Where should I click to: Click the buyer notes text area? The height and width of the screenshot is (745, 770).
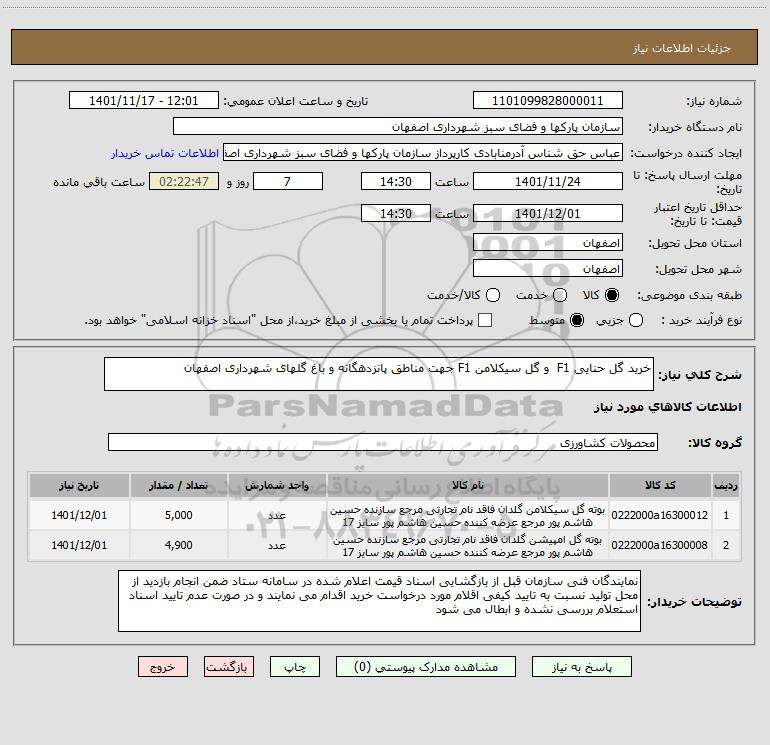click(379, 601)
